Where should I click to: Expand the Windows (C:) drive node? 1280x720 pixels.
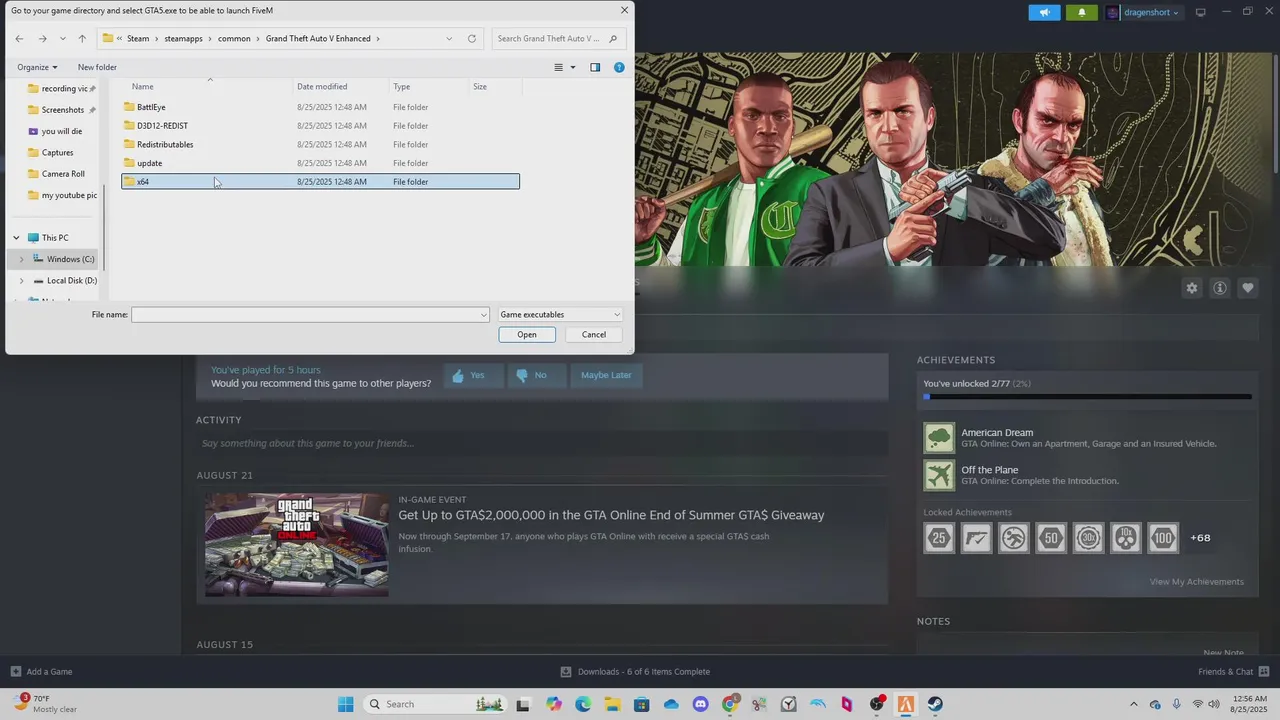[21, 259]
